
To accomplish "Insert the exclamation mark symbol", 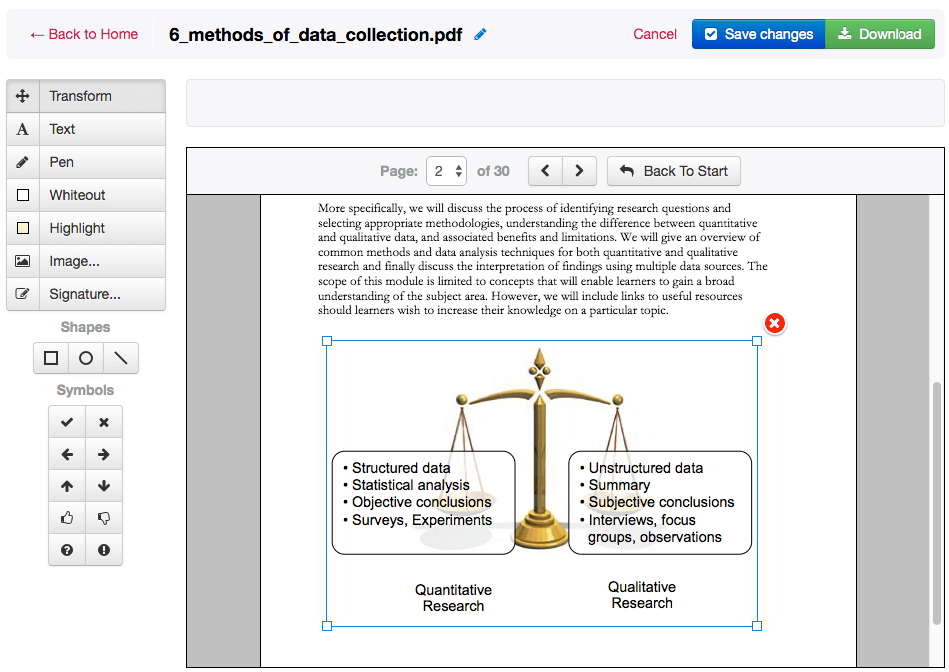I will (104, 550).
